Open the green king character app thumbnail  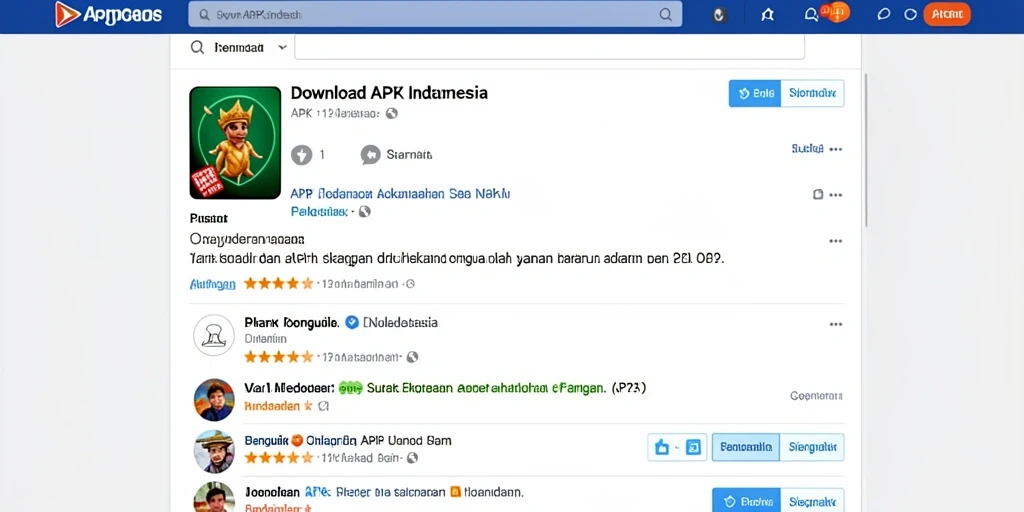pyautogui.click(x=235, y=142)
